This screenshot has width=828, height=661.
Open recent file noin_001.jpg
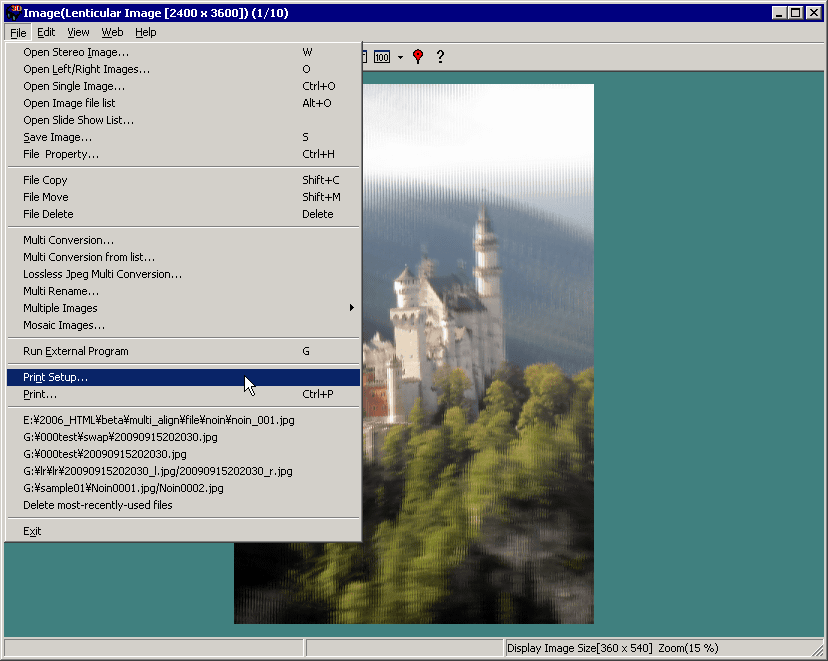coord(183,420)
